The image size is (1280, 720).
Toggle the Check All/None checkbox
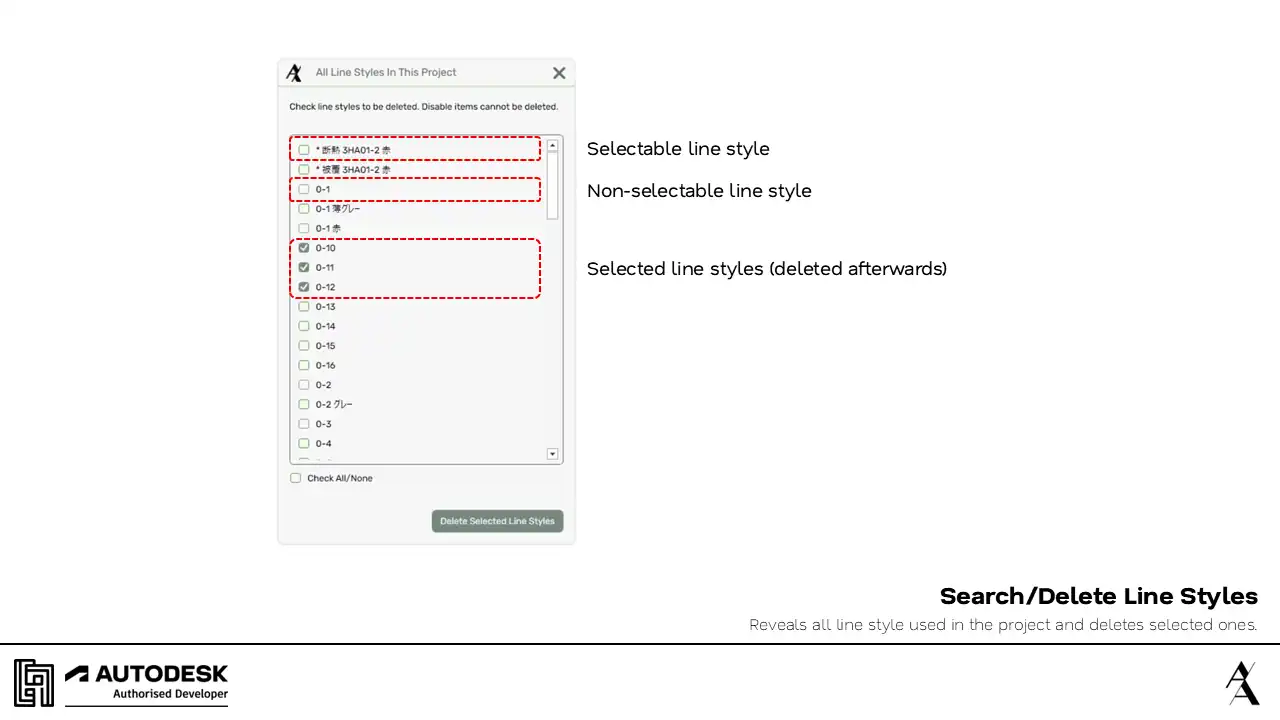coord(296,478)
